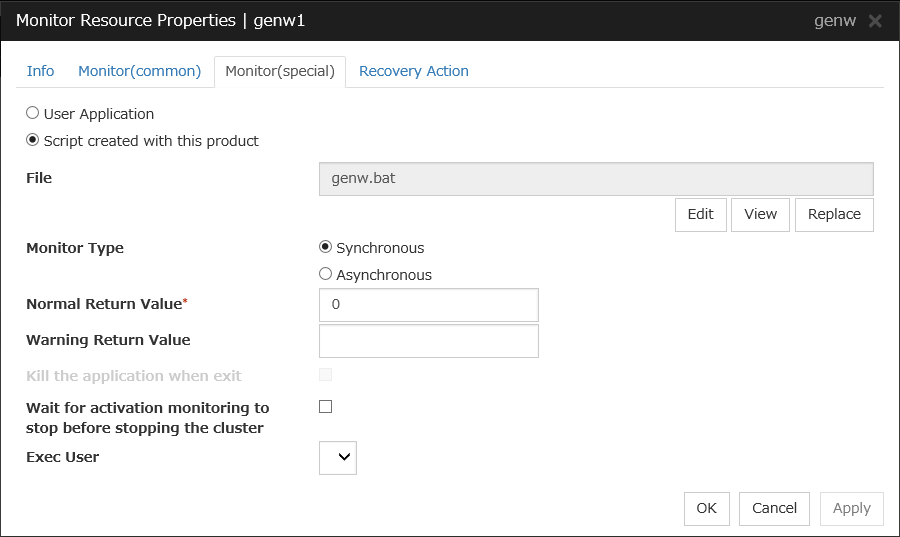Select the User Application radio option
Viewport: 900px width, 537px height.
tap(33, 114)
